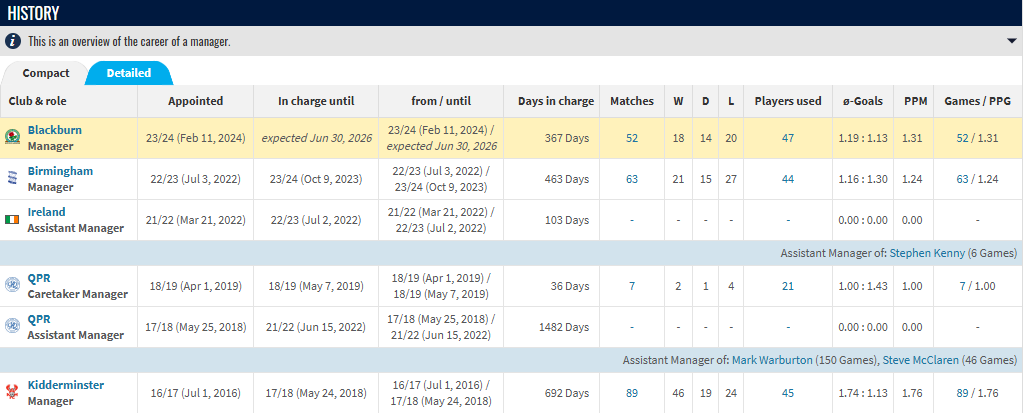Click 89 in Kidderminster Games / PPG cell
This screenshot has height=413, width=1023.
coord(962,393)
